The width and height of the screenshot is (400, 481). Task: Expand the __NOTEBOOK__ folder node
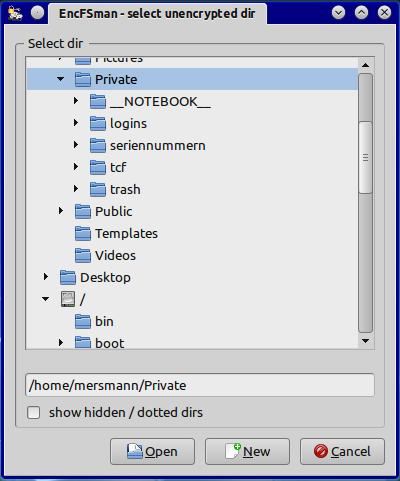coord(76,101)
